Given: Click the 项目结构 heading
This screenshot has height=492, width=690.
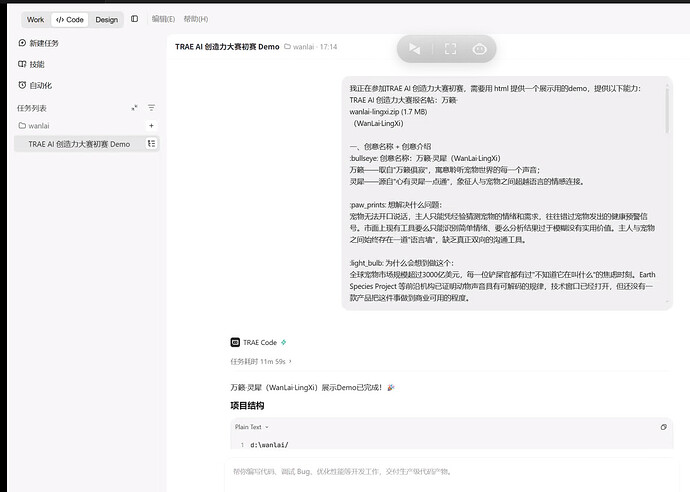Looking at the screenshot, I should click(x=247, y=406).
